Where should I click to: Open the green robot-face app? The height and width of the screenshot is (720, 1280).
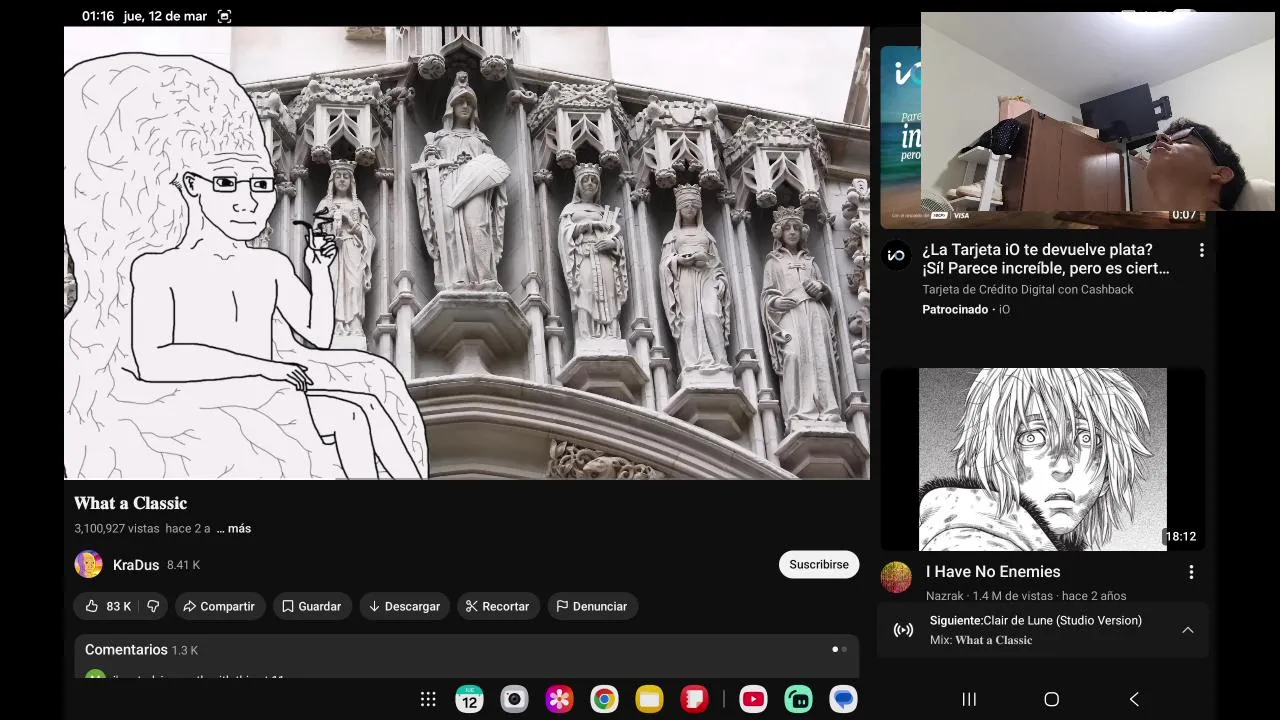coord(798,699)
